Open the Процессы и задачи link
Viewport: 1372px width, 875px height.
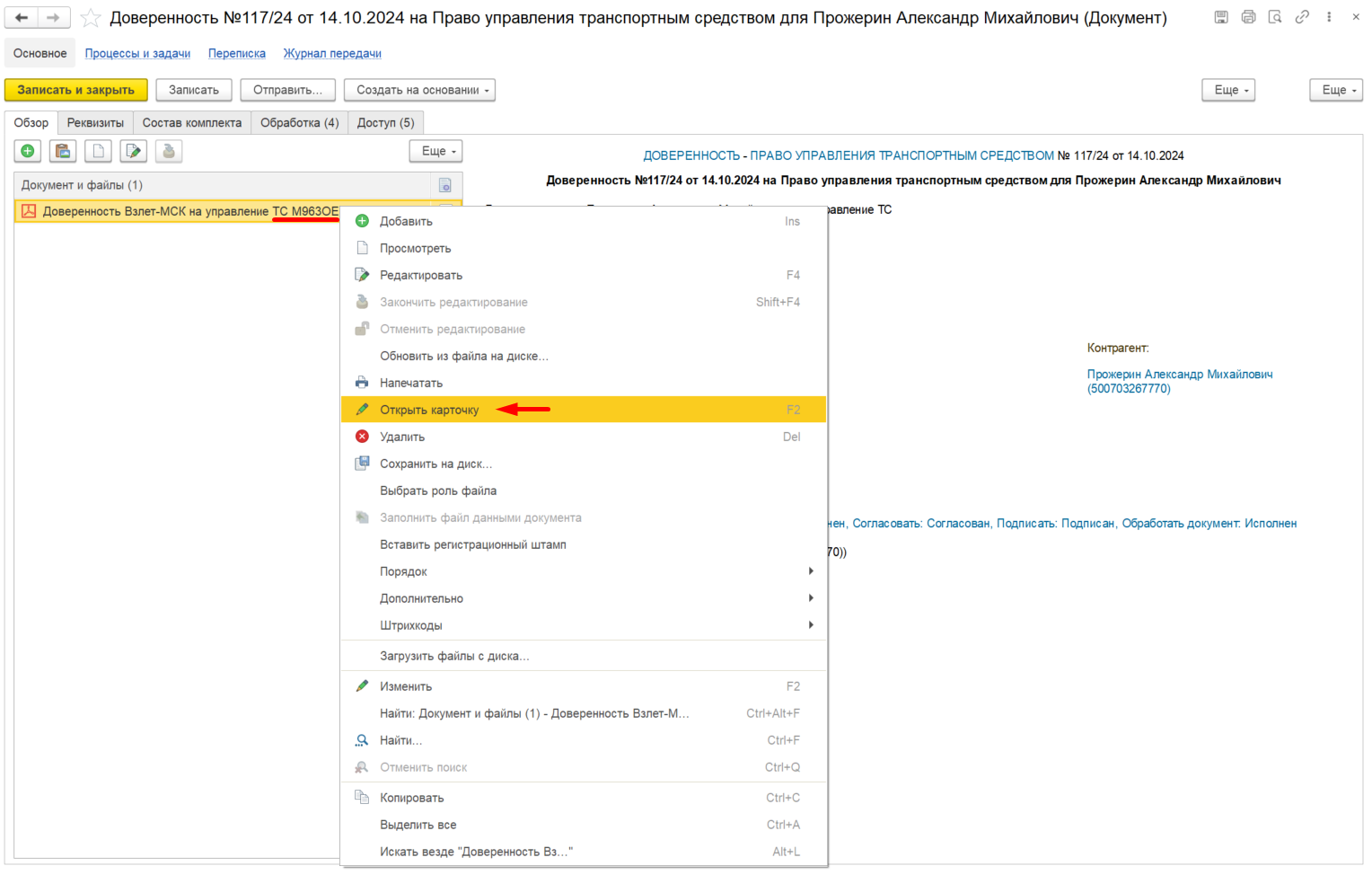pos(137,54)
